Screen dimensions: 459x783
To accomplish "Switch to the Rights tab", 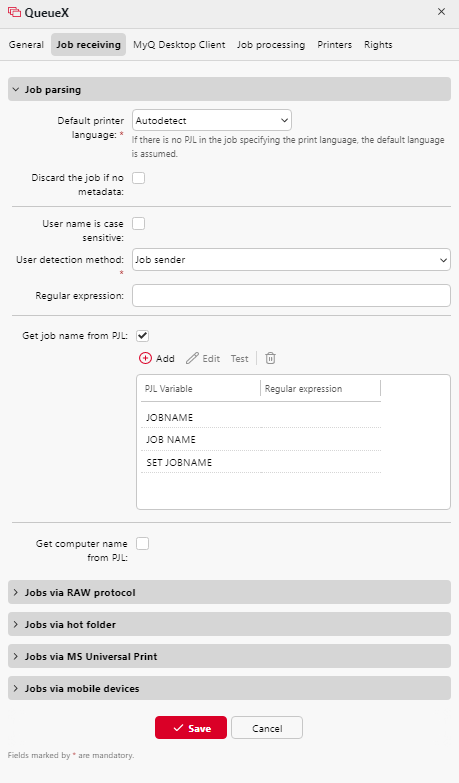I will (378, 44).
